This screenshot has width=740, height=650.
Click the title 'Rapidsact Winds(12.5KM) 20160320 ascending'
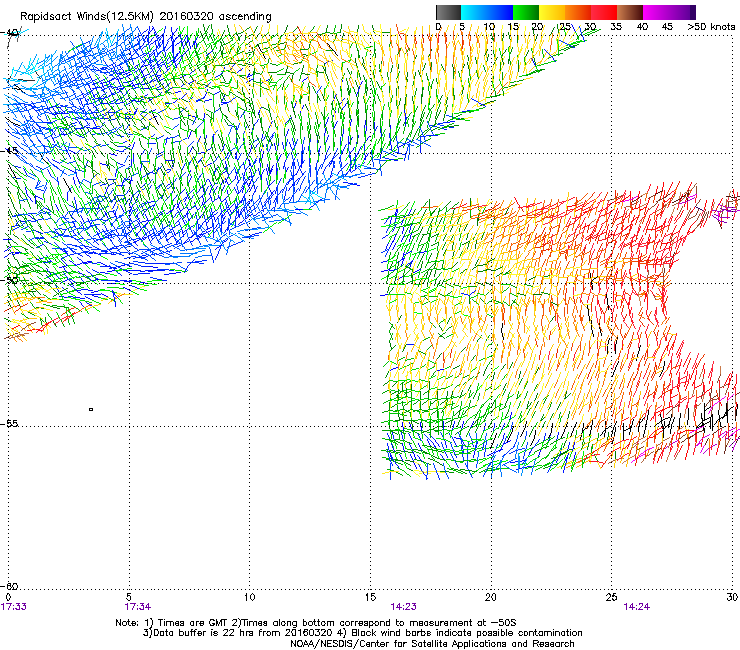(x=146, y=17)
